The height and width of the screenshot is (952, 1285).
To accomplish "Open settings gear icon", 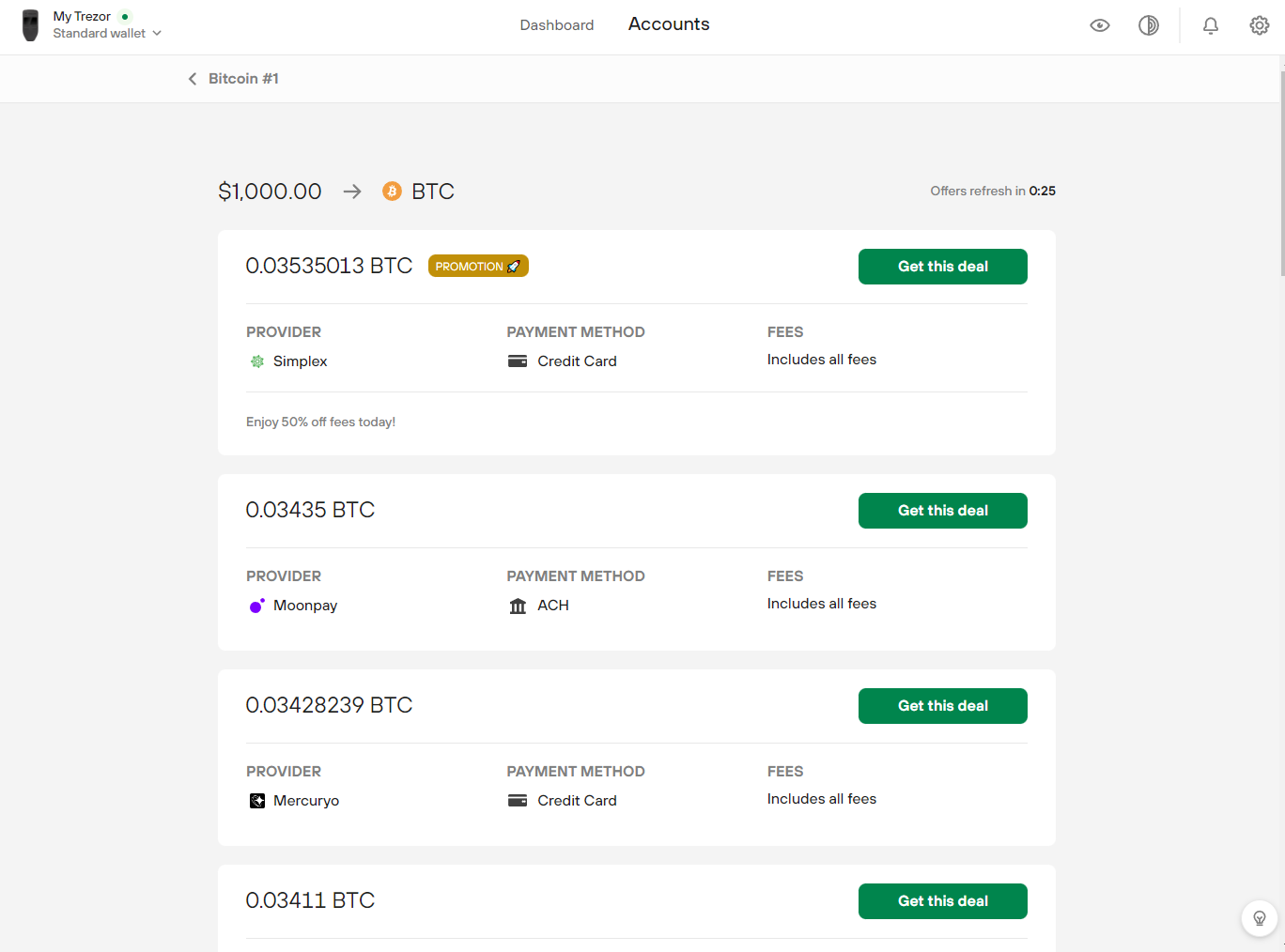I will point(1260,25).
